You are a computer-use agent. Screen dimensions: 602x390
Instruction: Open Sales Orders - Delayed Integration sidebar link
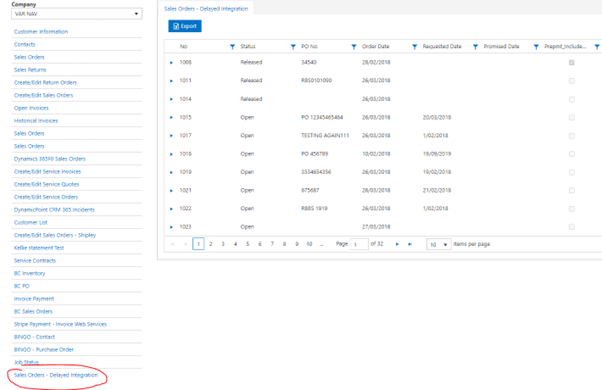pyautogui.click(x=56, y=375)
